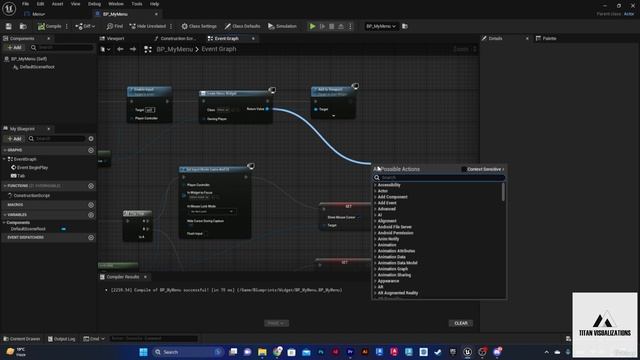Viewport: 640px width, 360px height.
Task: Open the Unreal Engine logo menu
Action: 9,8
